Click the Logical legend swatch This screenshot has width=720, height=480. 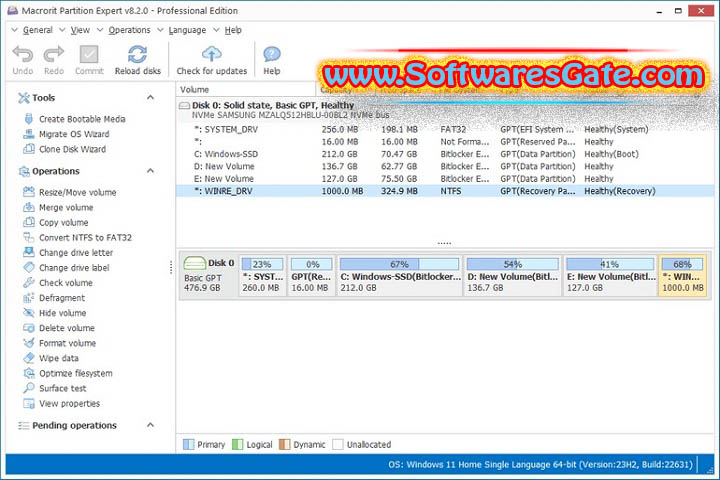237,444
